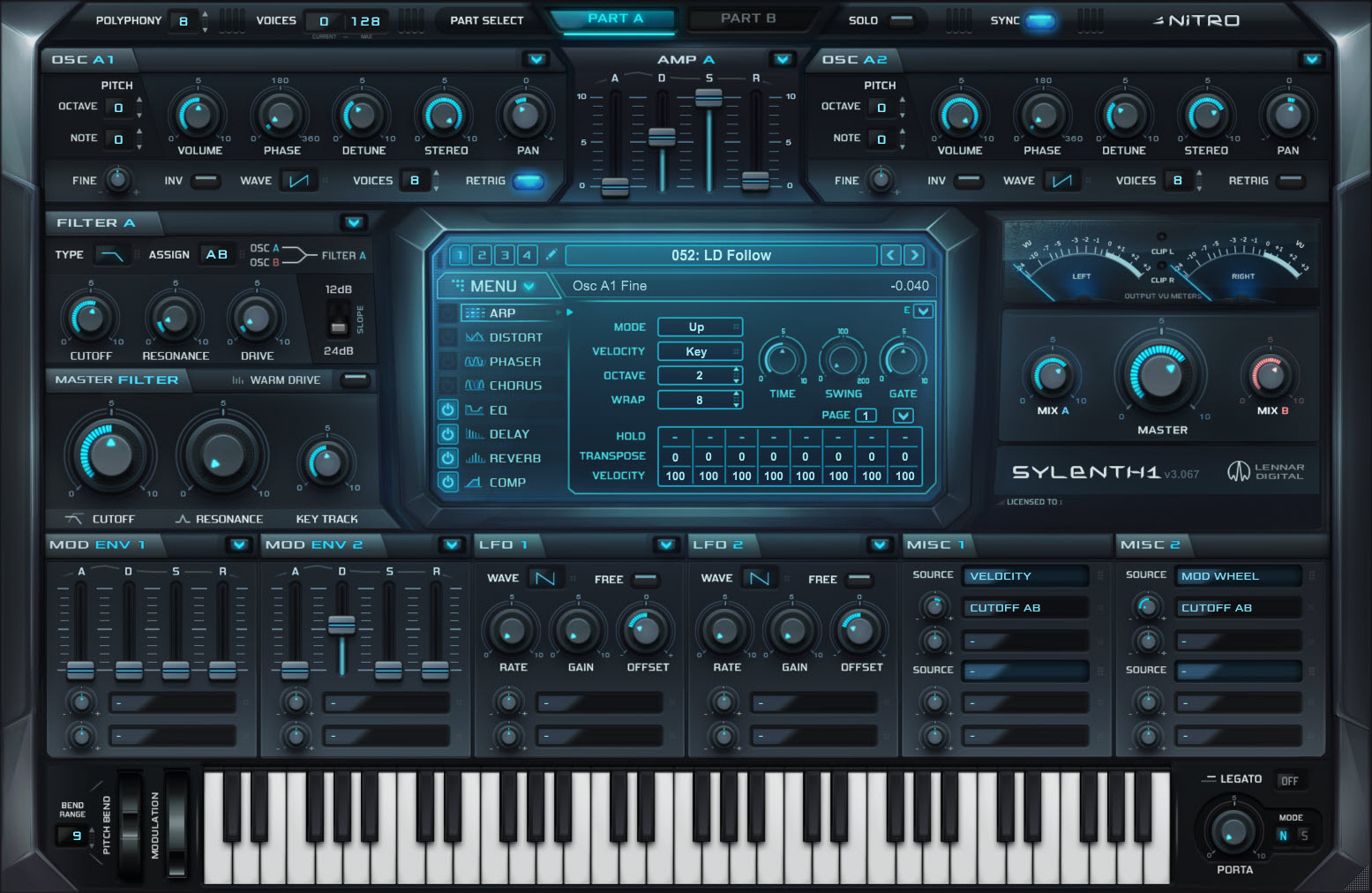Viewport: 1372px width, 893px height.
Task: Select portamento mode N button
Action: coord(1283,836)
